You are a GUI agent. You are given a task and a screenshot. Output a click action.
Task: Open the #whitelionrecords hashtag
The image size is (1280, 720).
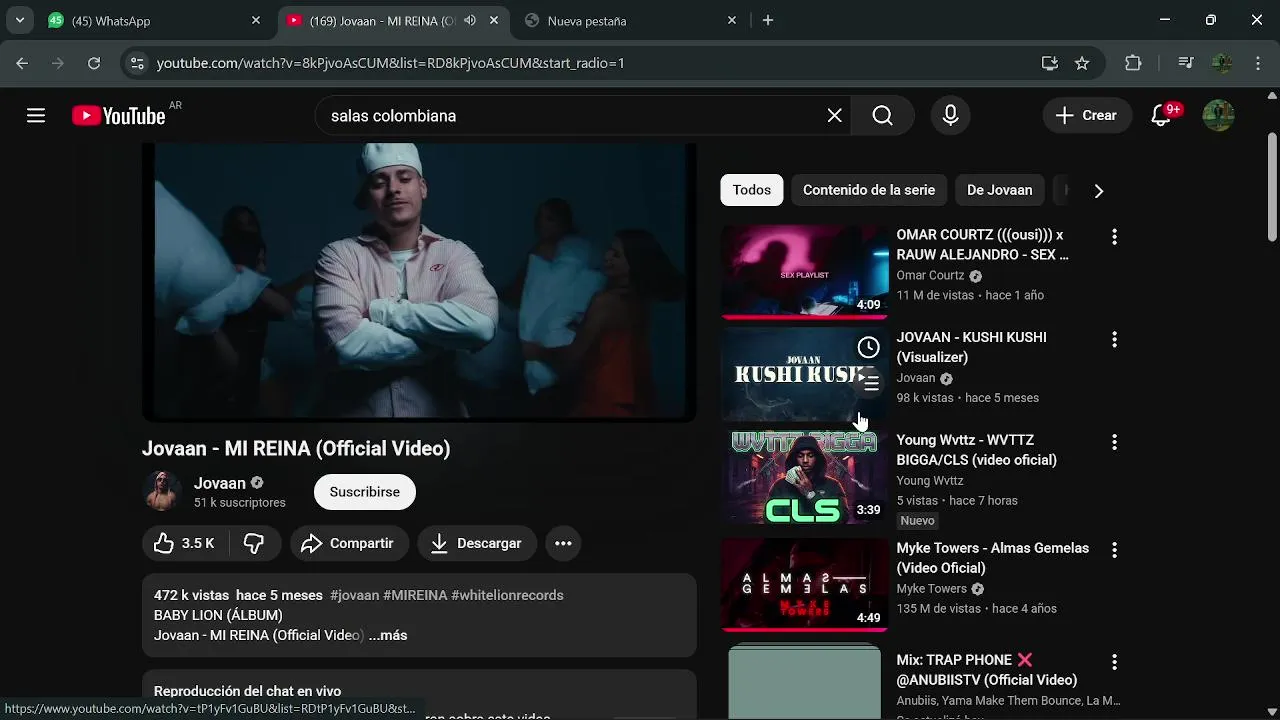click(x=508, y=595)
